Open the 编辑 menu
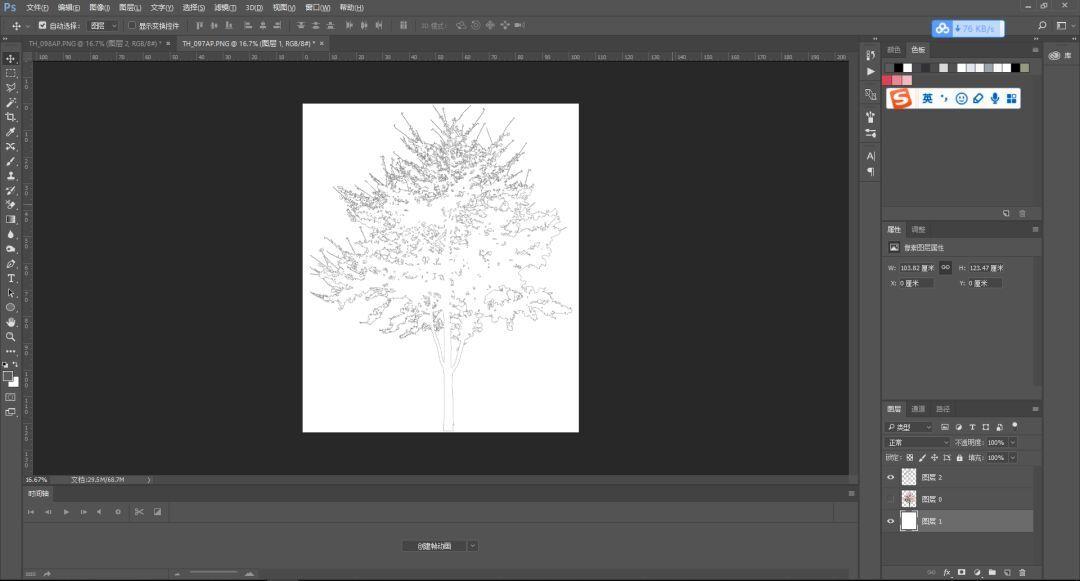Image resolution: width=1080 pixels, height=581 pixels. pos(69,8)
